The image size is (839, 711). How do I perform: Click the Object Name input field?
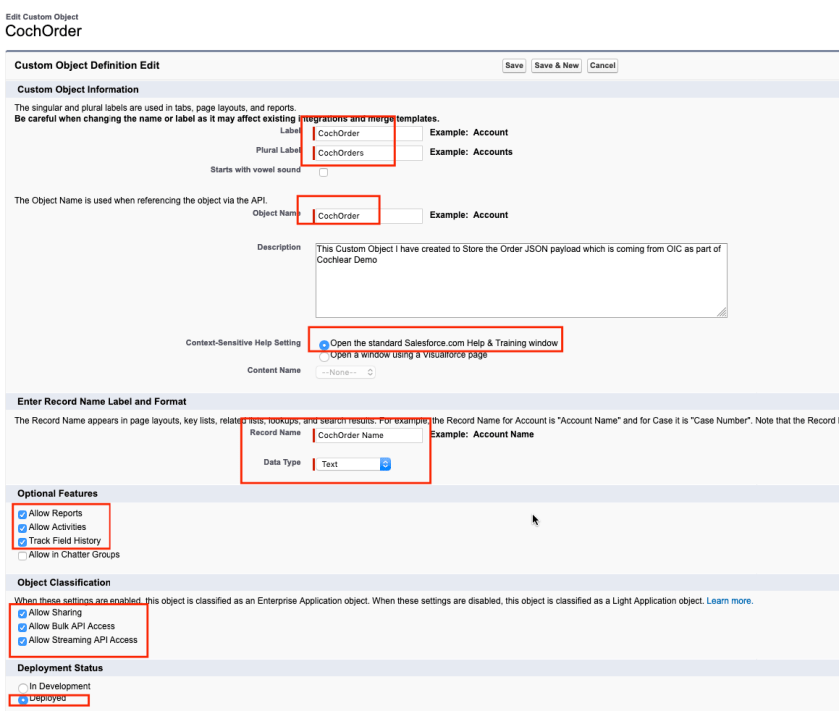pyautogui.click(x=368, y=216)
